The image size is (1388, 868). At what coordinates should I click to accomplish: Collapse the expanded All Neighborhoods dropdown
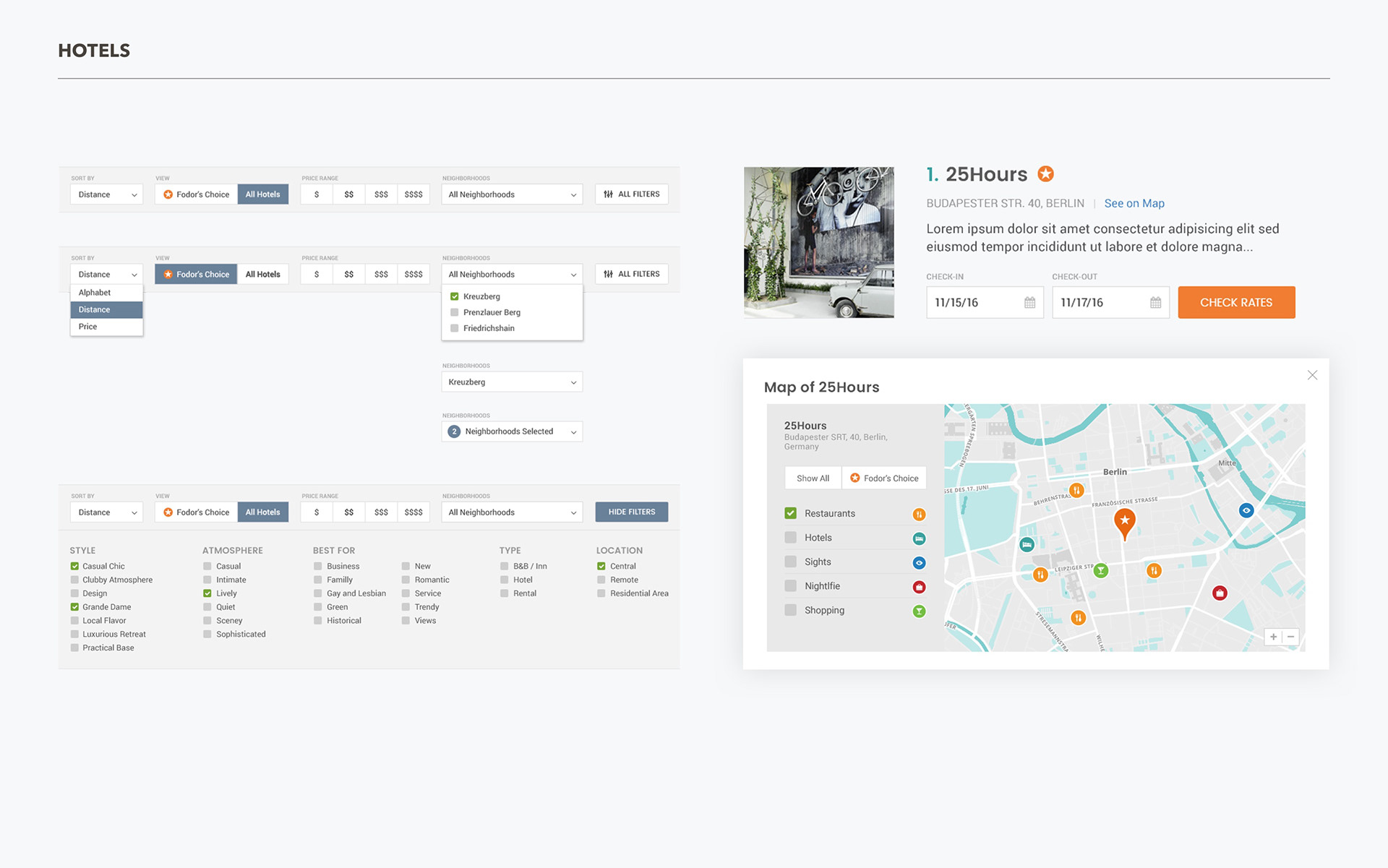[512, 274]
